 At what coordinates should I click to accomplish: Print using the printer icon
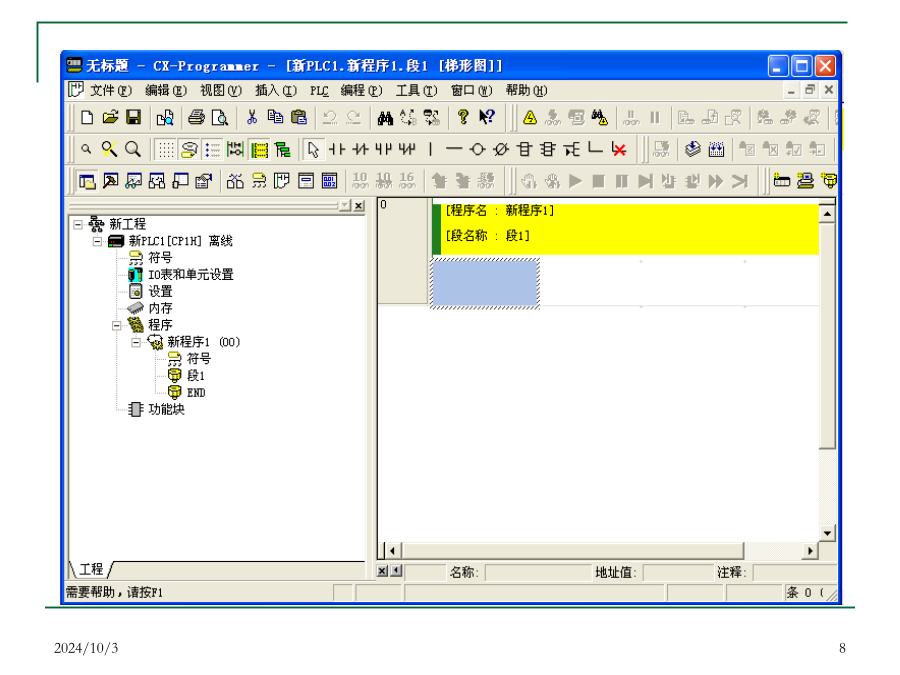[x=196, y=118]
